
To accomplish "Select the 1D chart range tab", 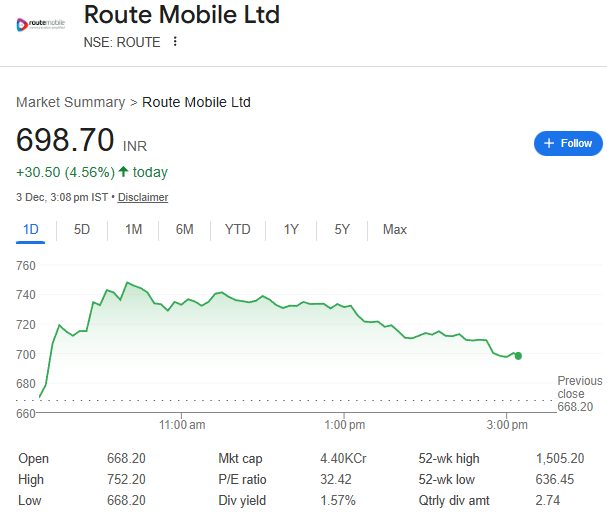I will pyautogui.click(x=31, y=230).
